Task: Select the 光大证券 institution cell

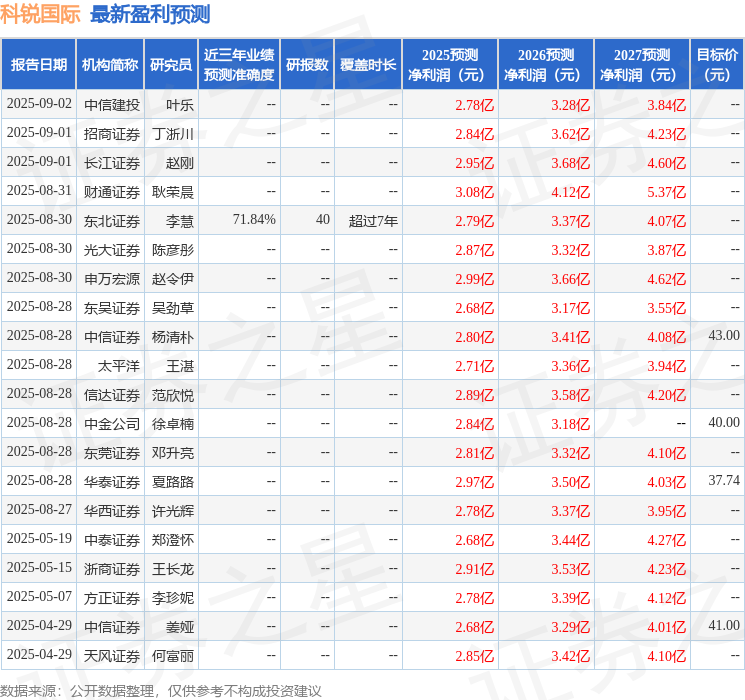Action: [112, 250]
